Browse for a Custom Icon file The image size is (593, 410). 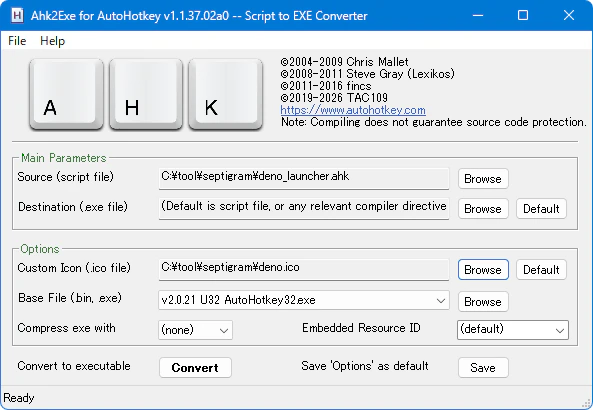[483, 270]
